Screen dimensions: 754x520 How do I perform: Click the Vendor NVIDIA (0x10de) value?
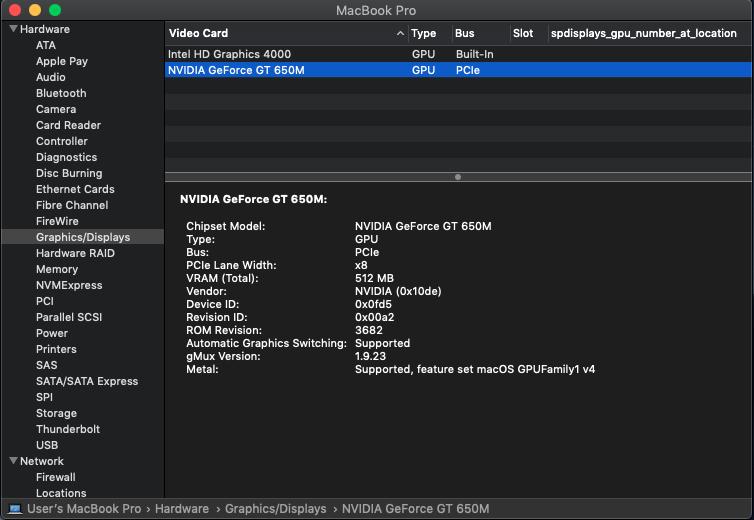tap(398, 291)
